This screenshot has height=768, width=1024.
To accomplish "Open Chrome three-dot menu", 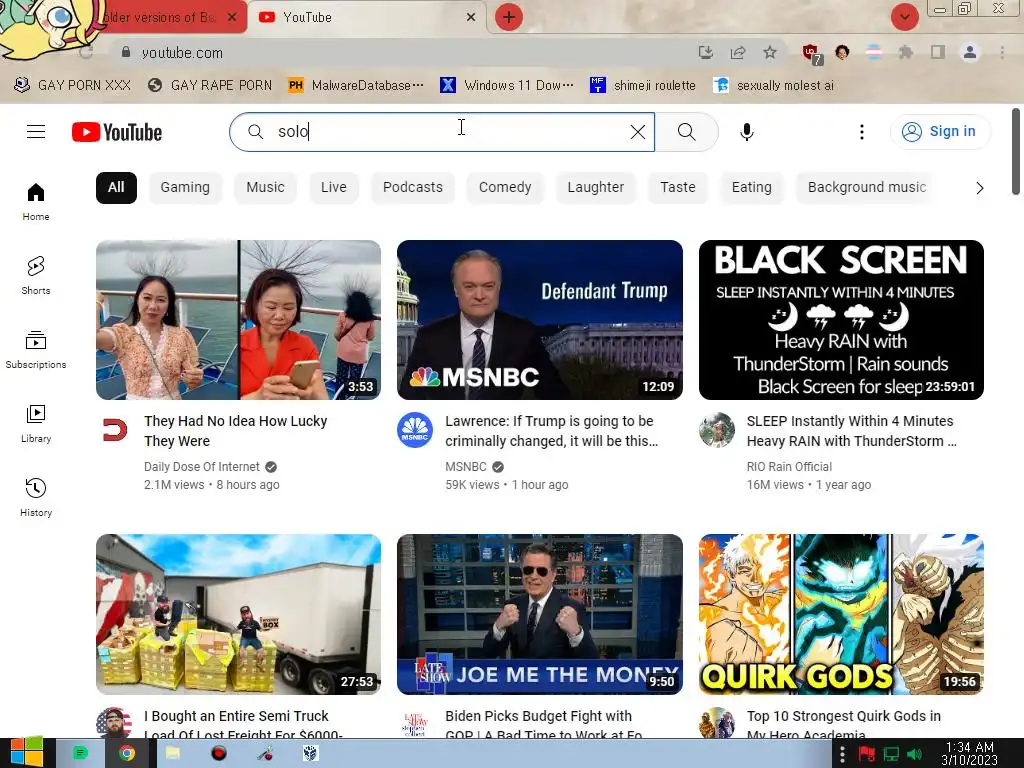I will 1002,52.
